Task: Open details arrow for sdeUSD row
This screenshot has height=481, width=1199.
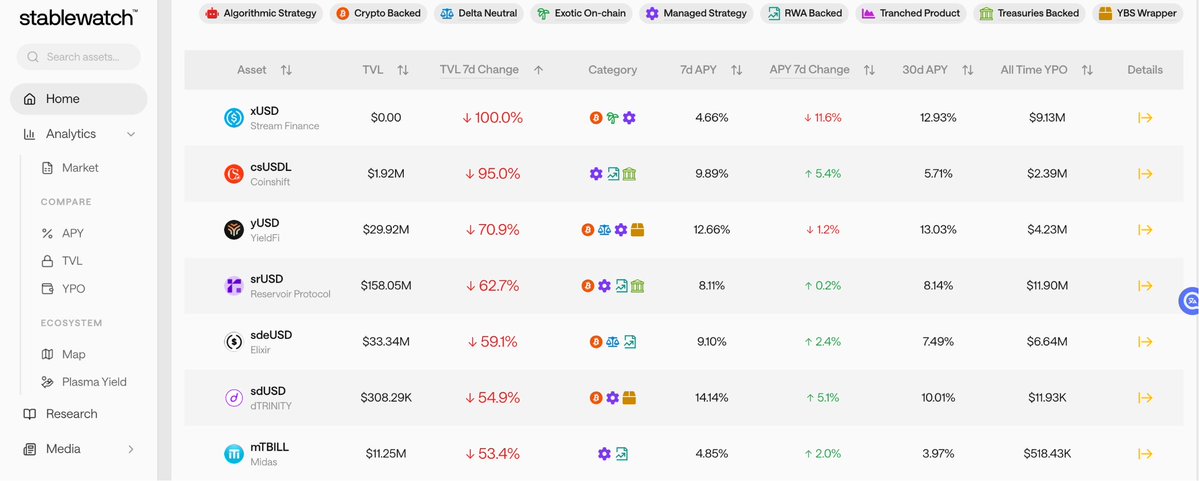Action: click(x=1145, y=342)
